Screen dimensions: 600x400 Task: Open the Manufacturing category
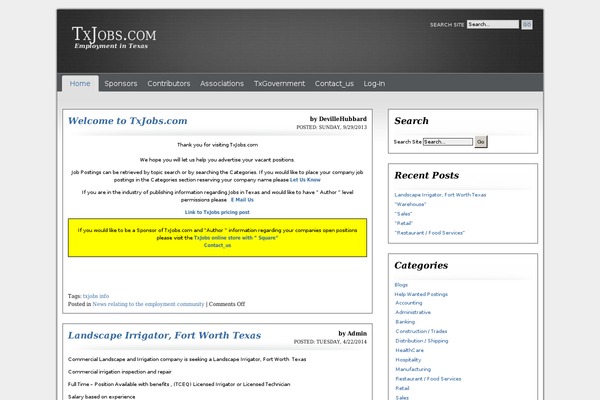413,369
